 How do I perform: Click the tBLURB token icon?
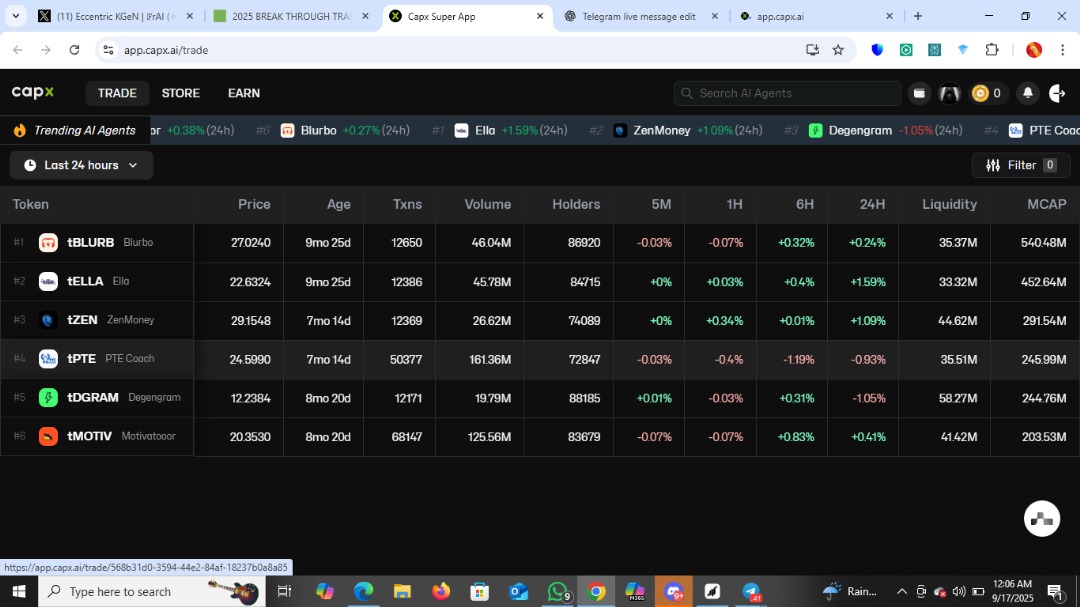[48, 243]
